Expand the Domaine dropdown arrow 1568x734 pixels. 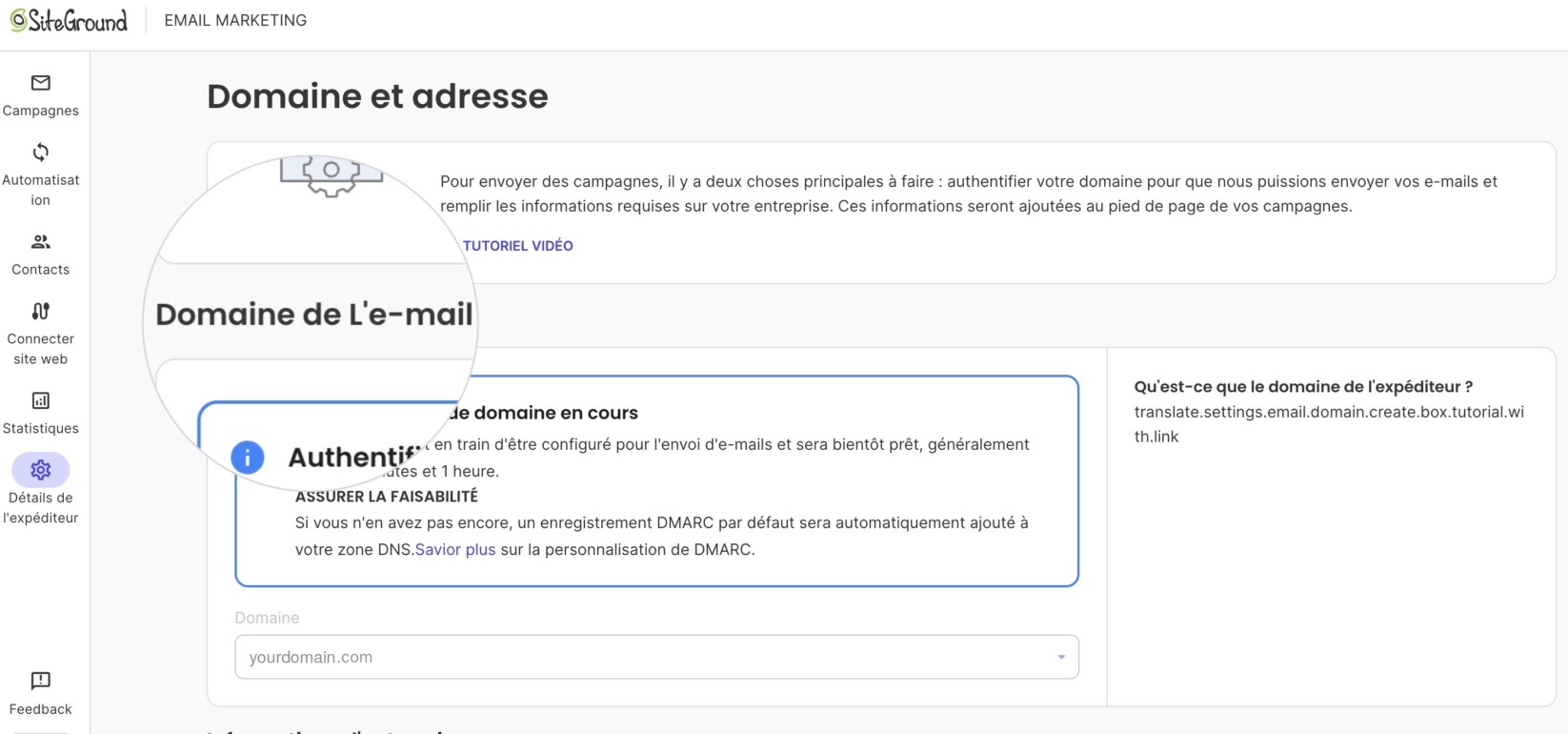pos(1061,657)
